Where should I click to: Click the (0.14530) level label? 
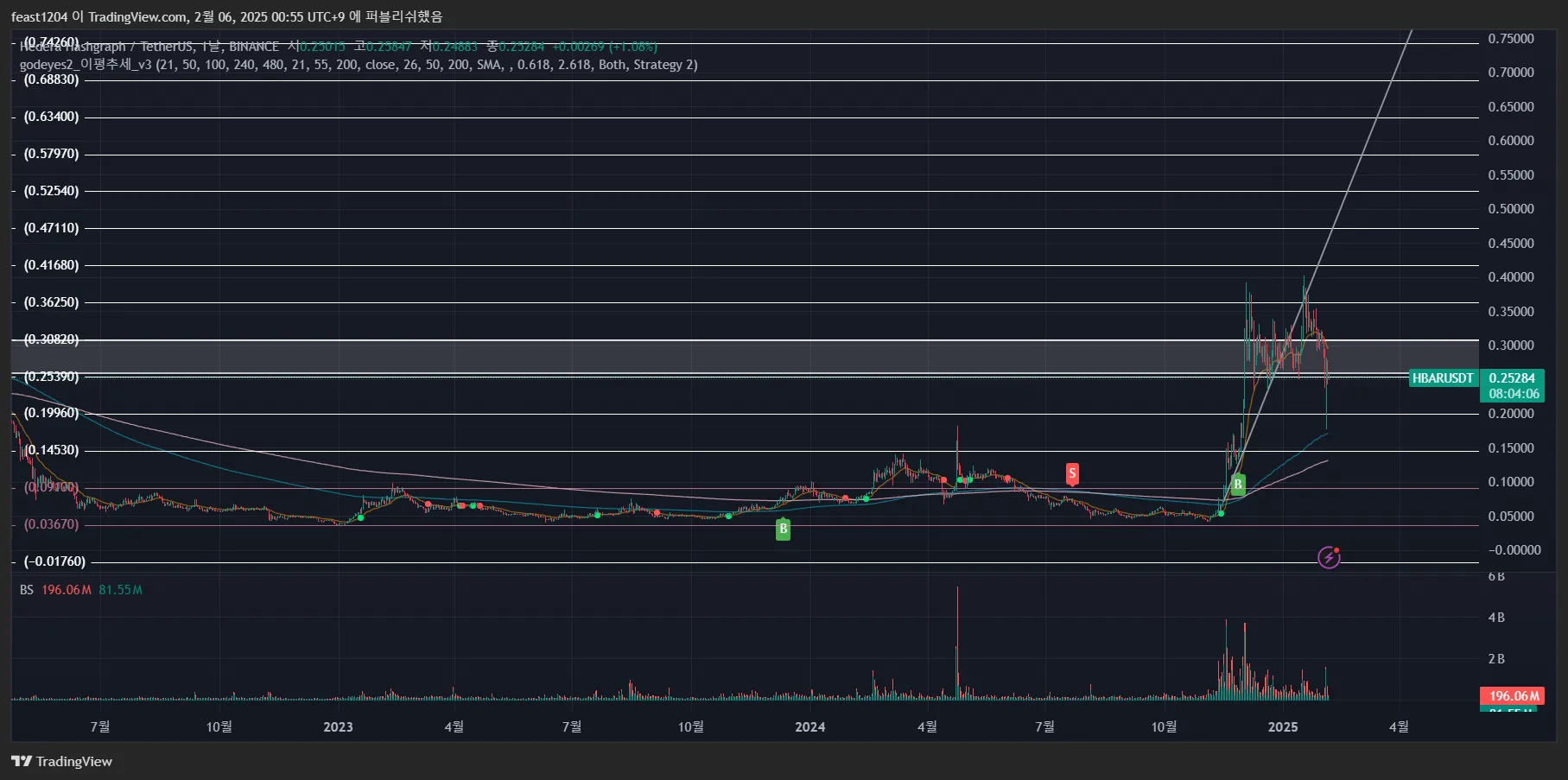point(51,450)
